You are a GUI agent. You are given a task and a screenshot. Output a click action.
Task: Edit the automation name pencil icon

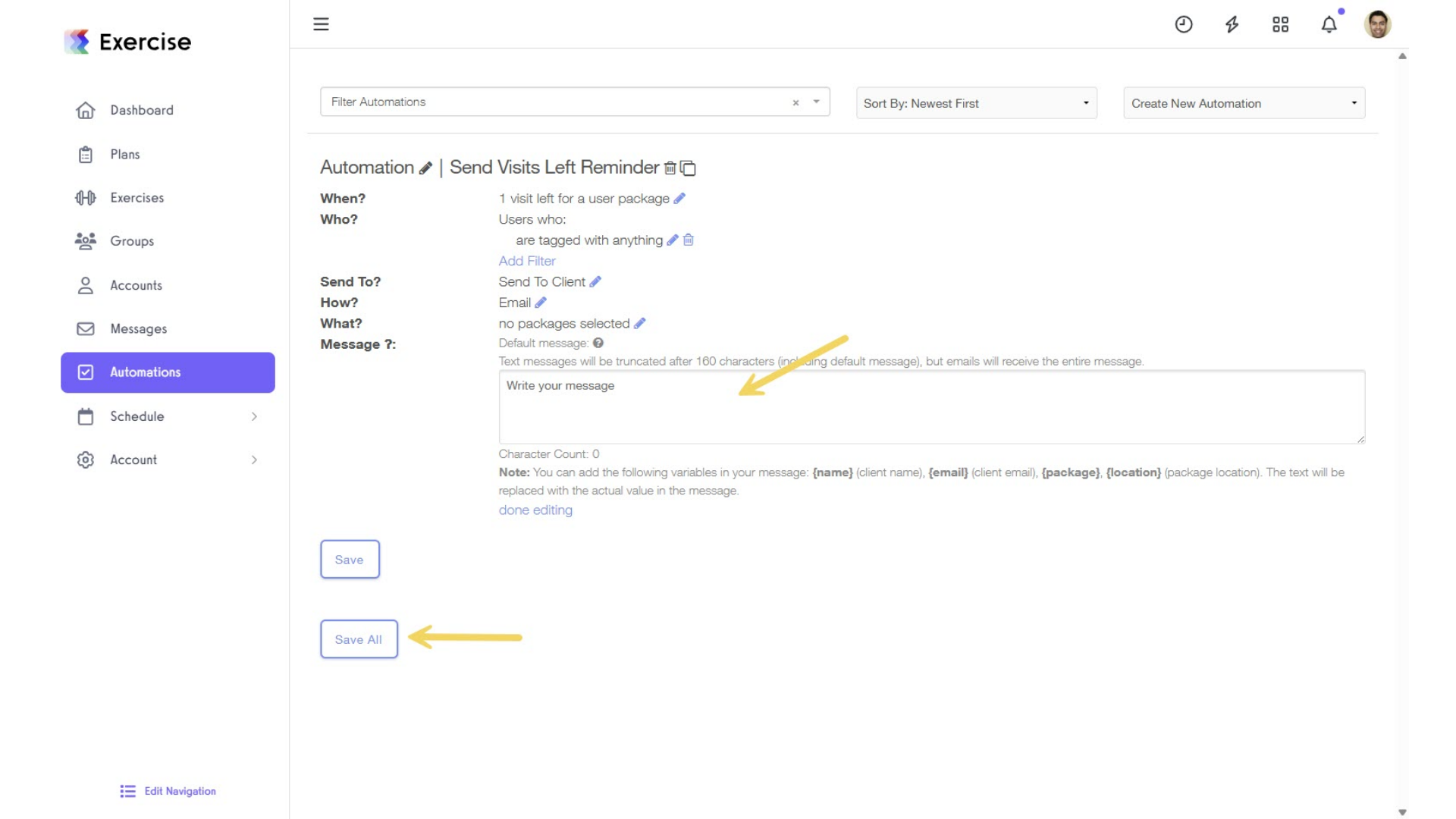[x=425, y=168]
